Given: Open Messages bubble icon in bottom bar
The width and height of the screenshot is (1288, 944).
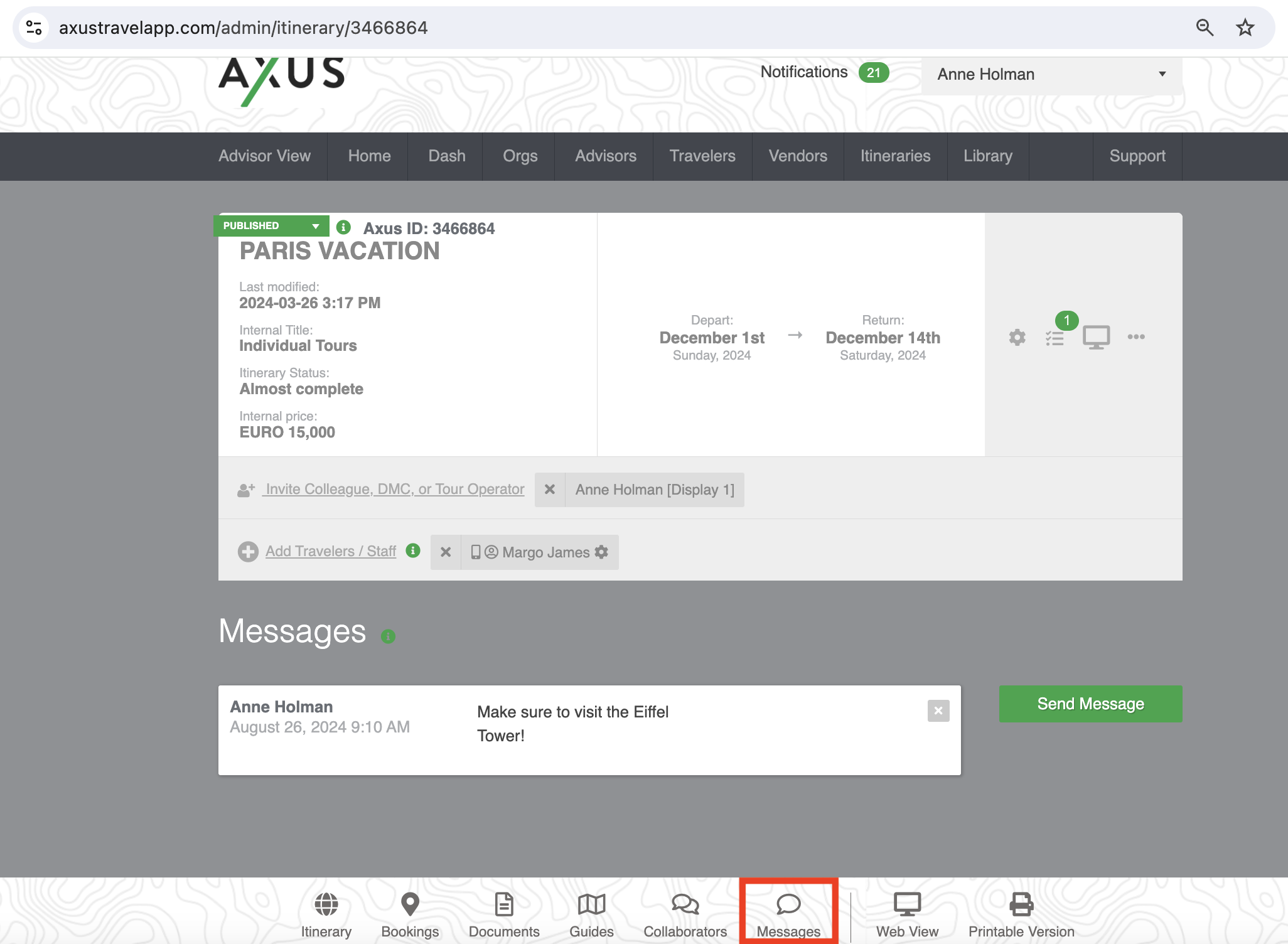Looking at the screenshot, I should pos(788,904).
